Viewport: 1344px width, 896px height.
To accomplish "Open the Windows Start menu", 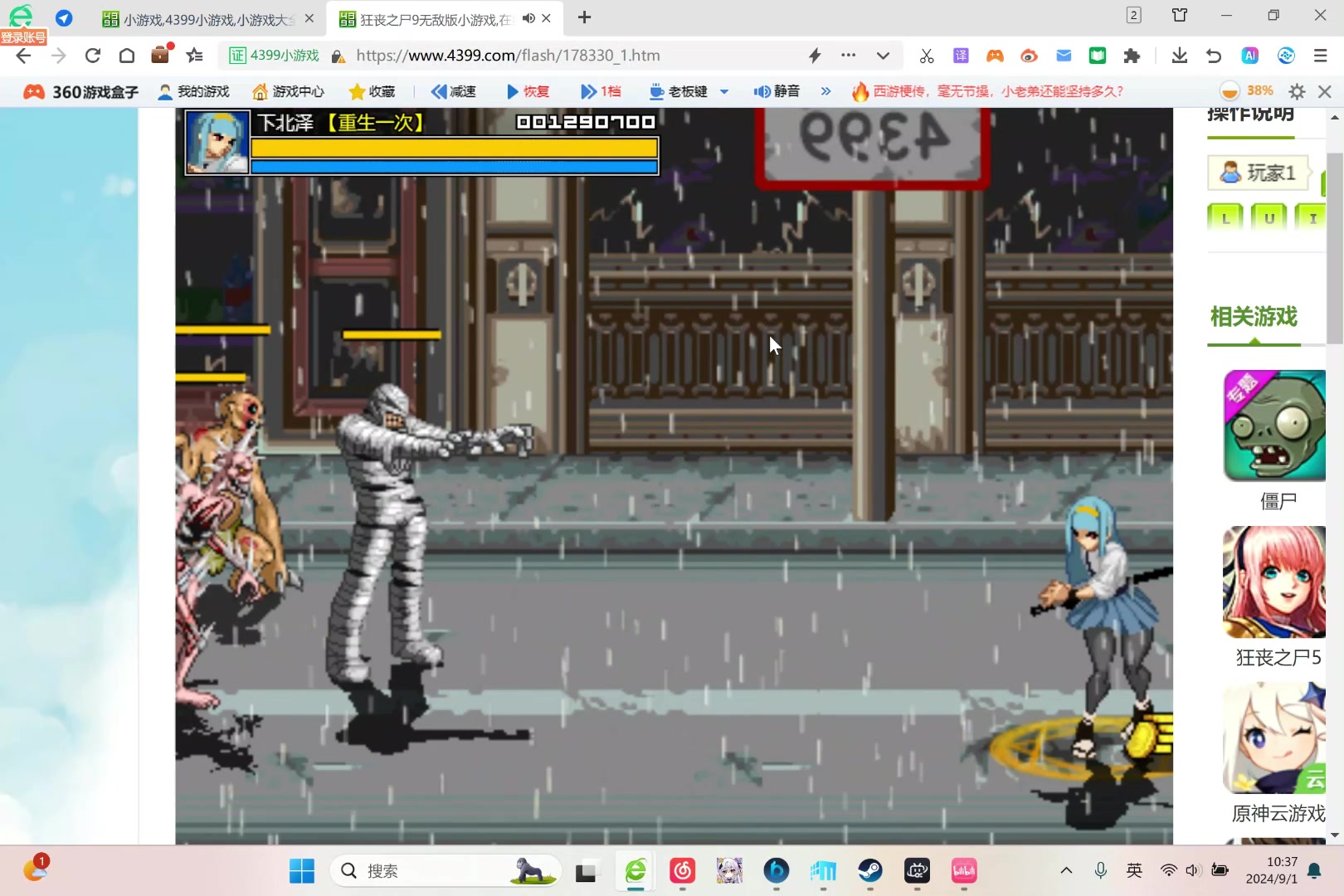I will pyautogui.click(x=302, y=871).
